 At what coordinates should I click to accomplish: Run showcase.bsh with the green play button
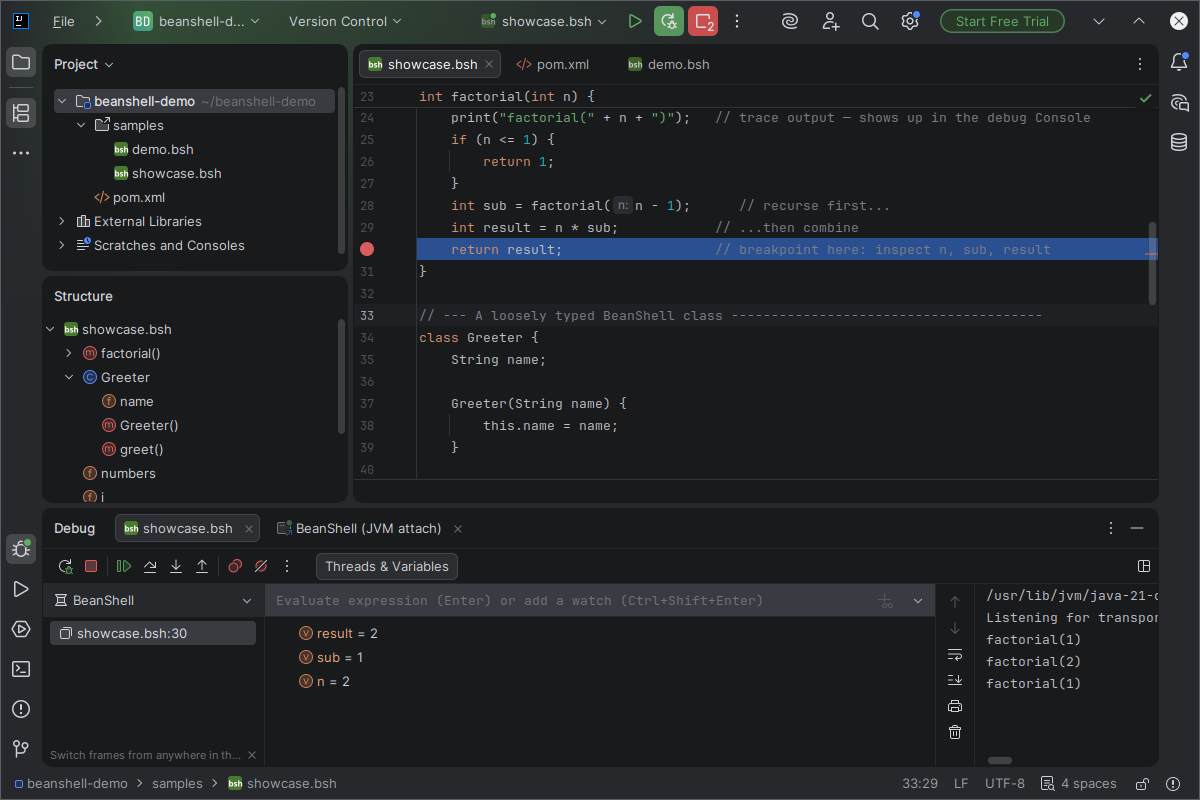point(635,21)
